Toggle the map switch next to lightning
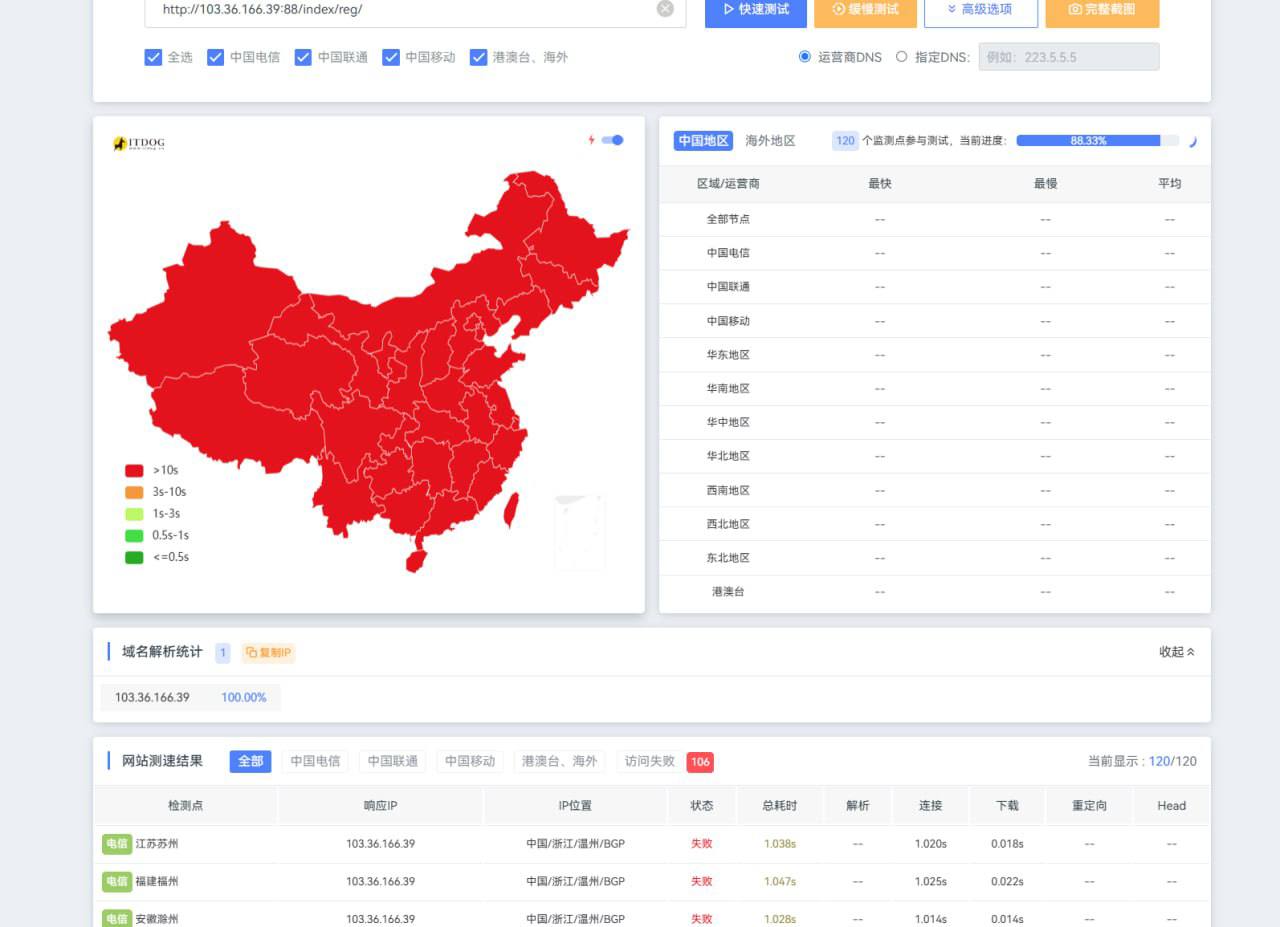This screenshot has width=1280, height=927. coord(612,140)
